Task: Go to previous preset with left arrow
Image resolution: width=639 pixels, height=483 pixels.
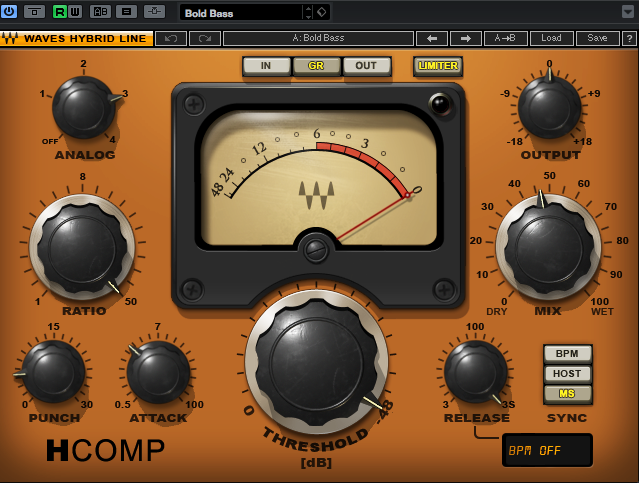Action: pos(432,39)
